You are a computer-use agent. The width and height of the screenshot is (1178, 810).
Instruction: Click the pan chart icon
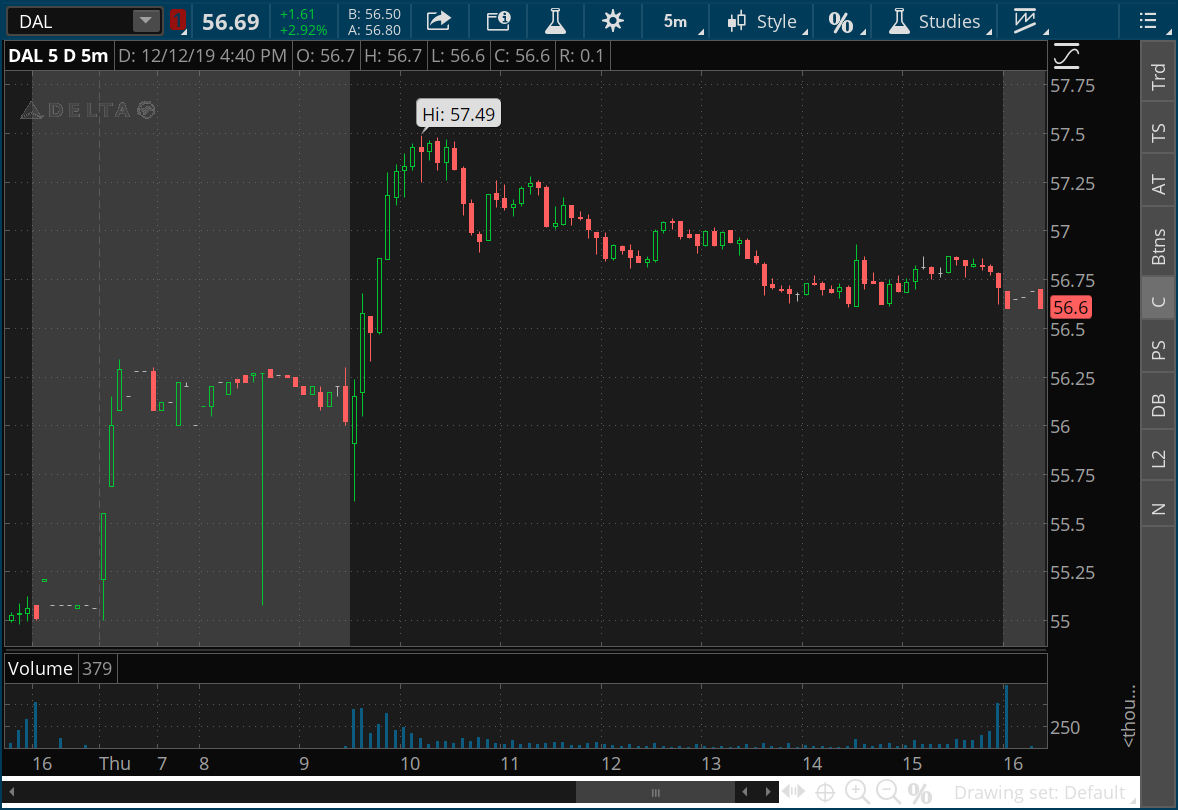pyautogui.click(x=793, y=792)
